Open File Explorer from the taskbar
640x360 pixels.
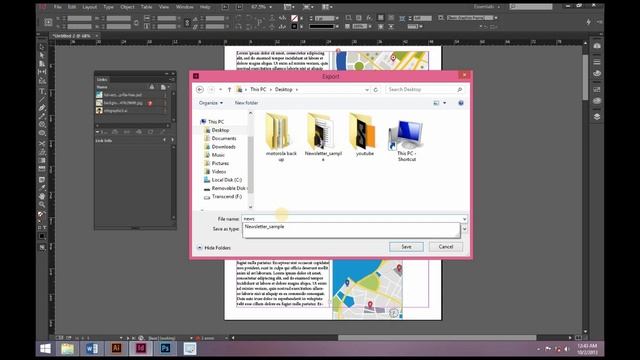[67, 348]
